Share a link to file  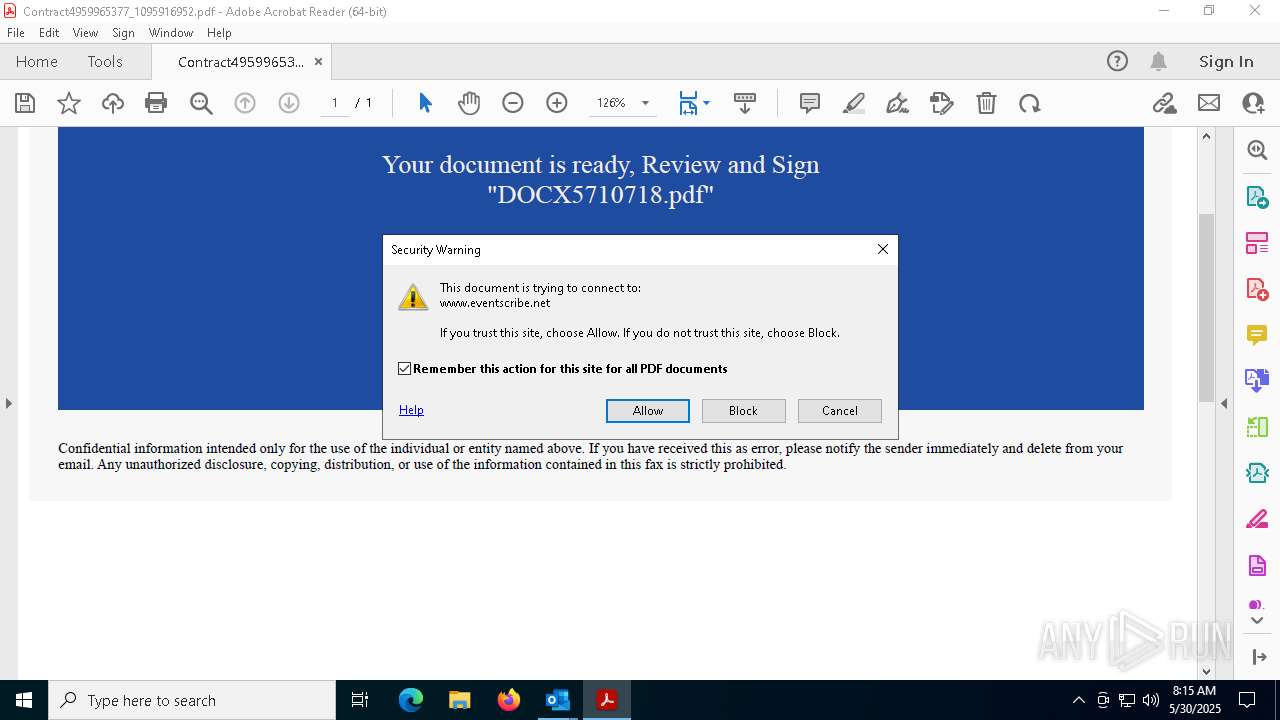click(x=1164, y=103)
